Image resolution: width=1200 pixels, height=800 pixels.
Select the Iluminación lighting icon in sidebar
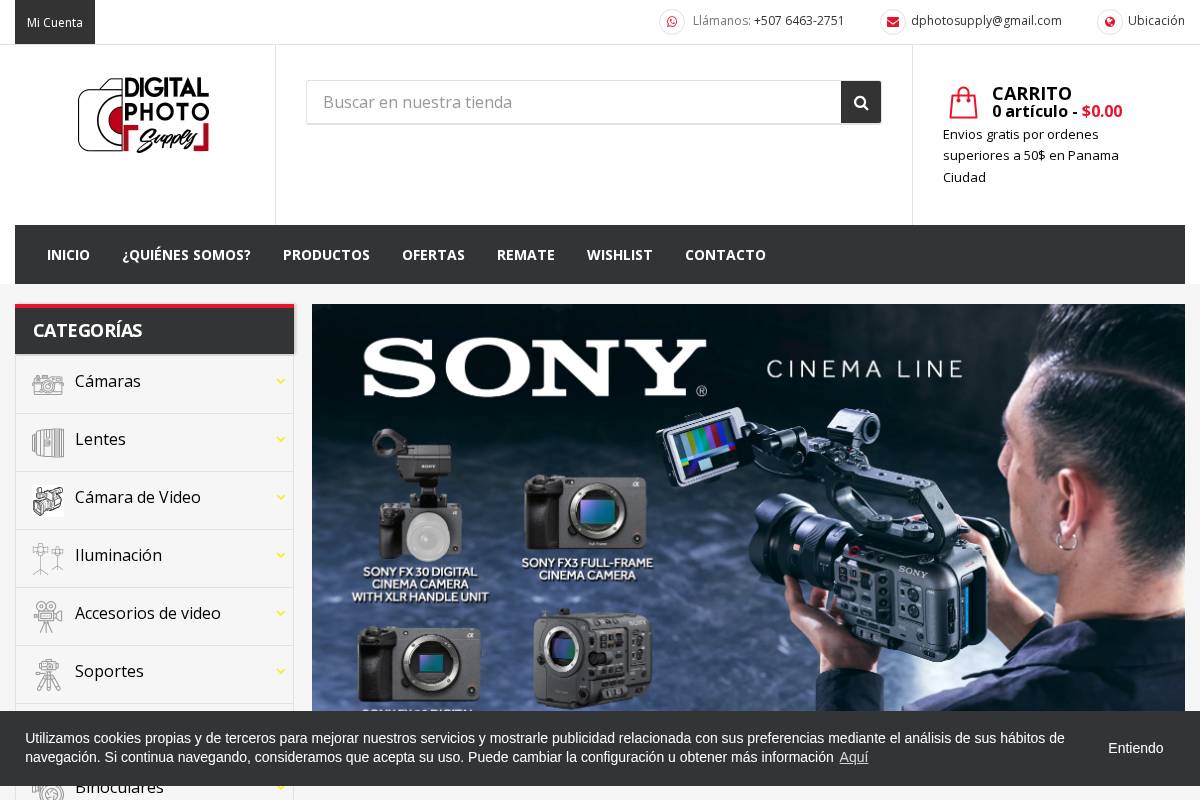tap(47, 558)
